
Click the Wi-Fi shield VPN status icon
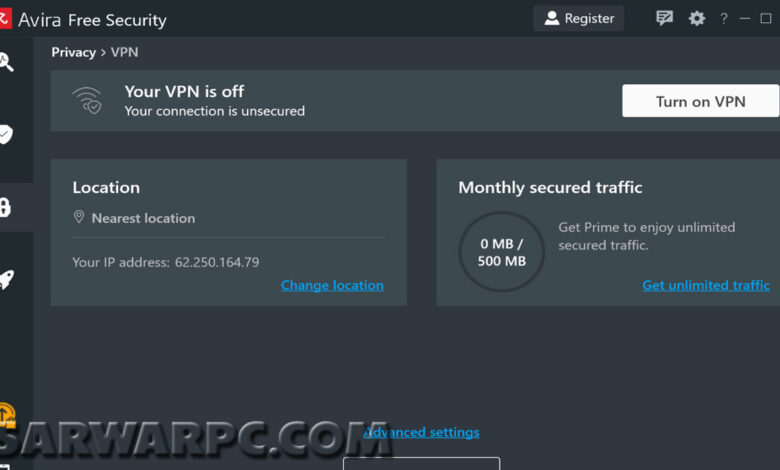click(87, 100)
